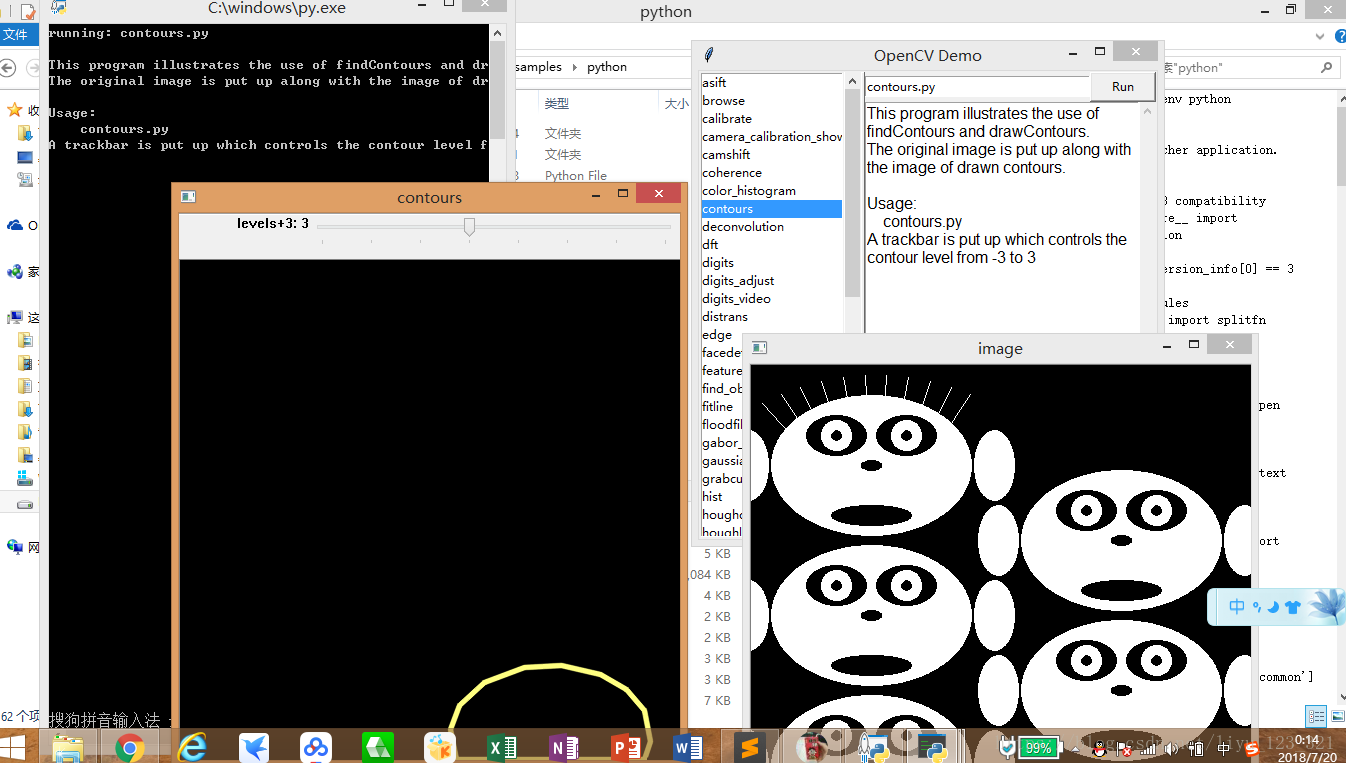
Task: Click the py.exe console scrollbar
Action: [x=497, y=90]
